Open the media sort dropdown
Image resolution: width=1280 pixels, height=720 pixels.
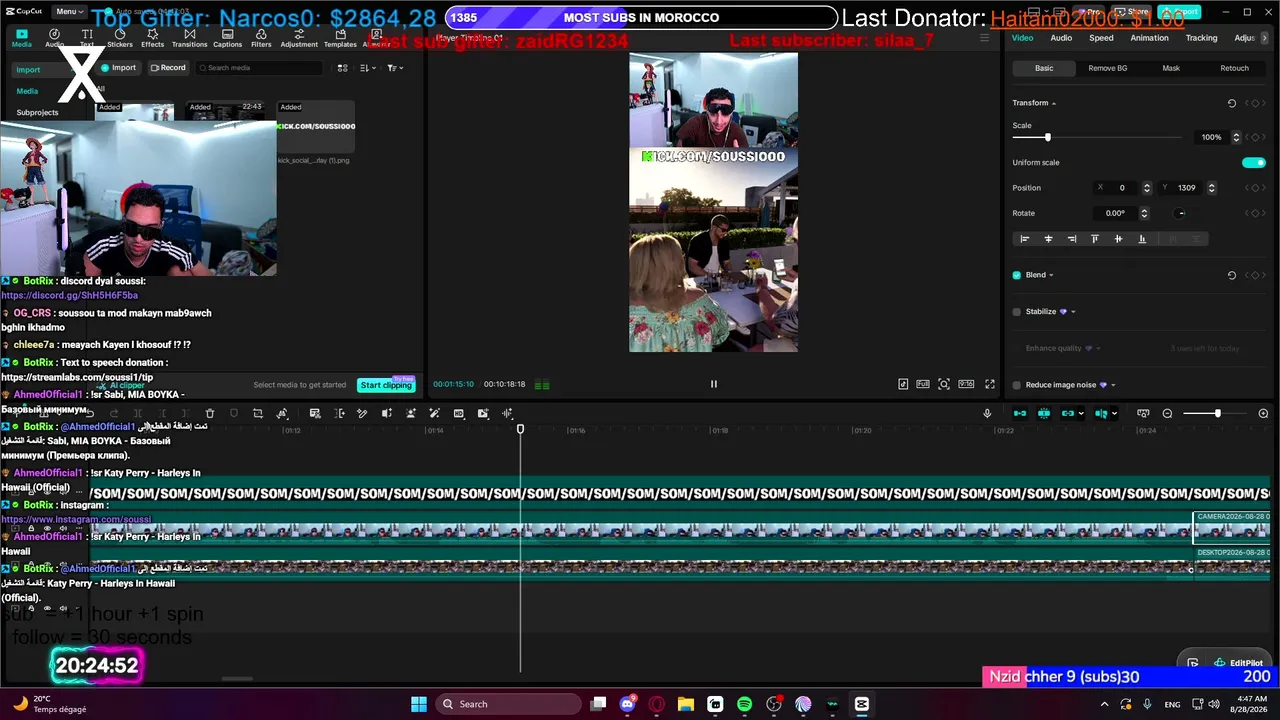[x=368, y=68]
